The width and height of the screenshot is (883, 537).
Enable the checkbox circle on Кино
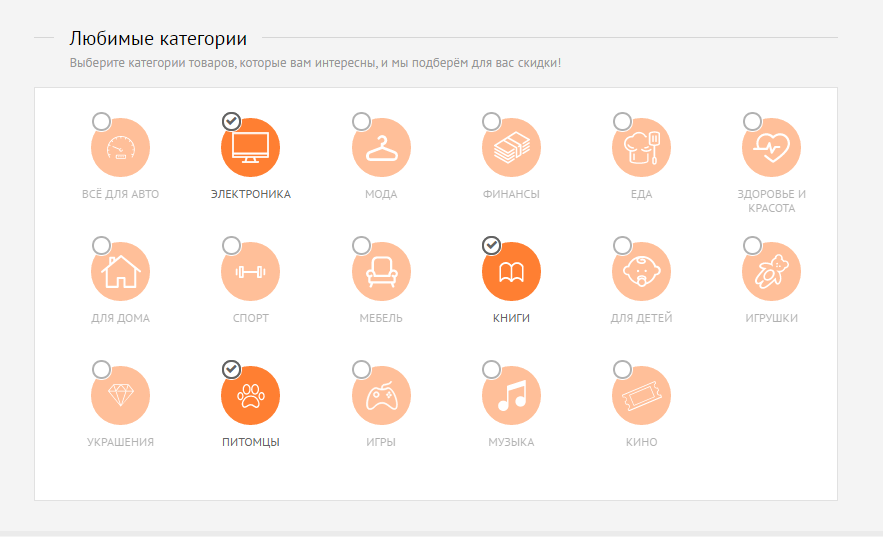(x=622, y=369)
